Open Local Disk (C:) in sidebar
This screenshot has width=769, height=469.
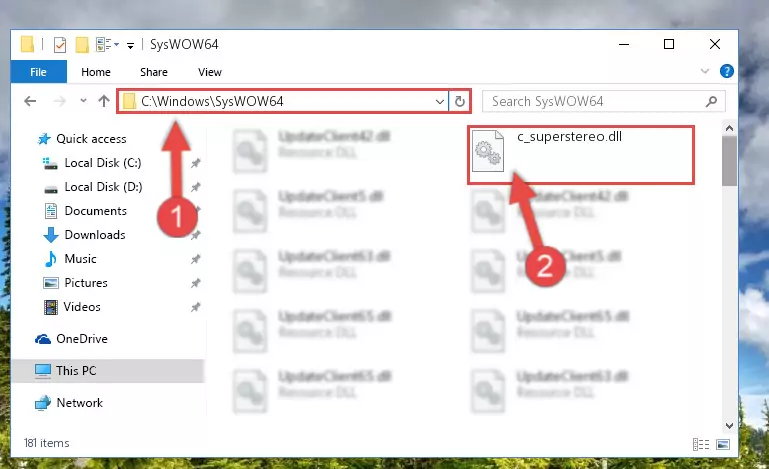[103, 163]
